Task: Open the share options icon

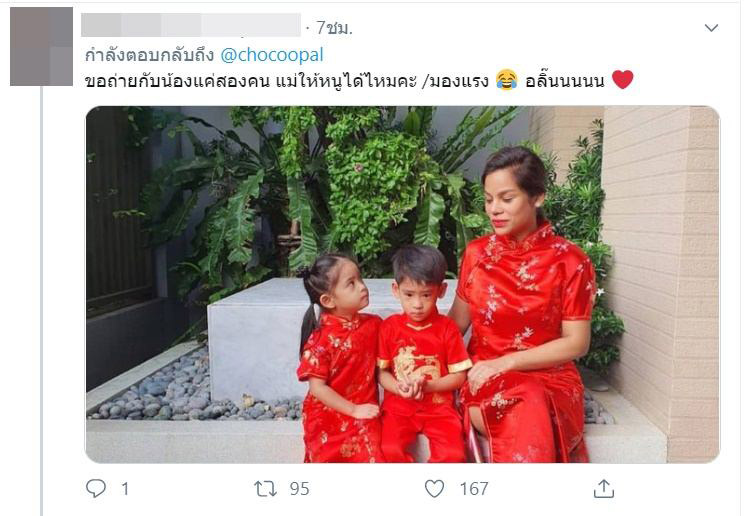Action: [604, 488]
